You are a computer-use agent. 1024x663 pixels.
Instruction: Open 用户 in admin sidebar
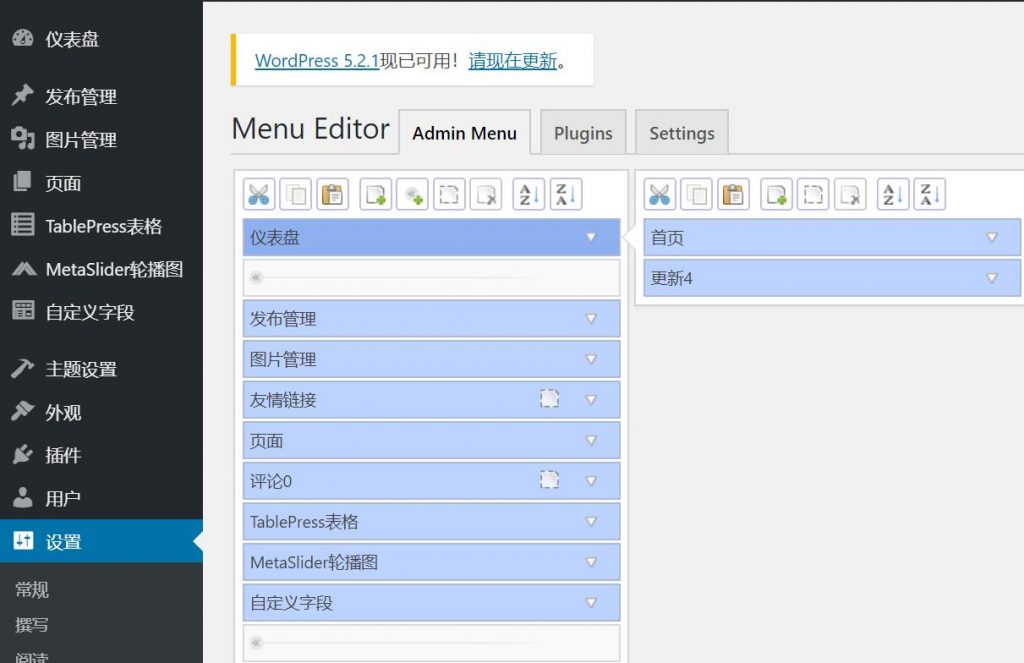pyautogui.click(x=101, y=498)
